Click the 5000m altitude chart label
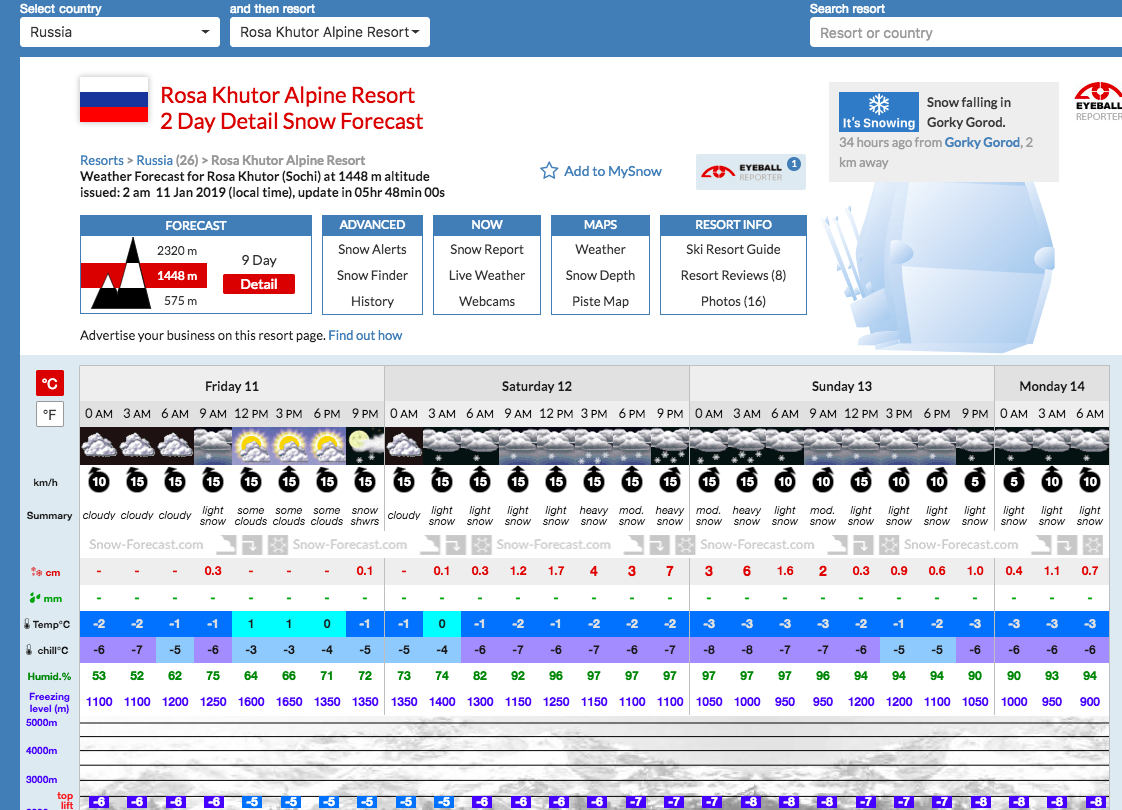The image size is (1122, 810). [x=42, y=723]
